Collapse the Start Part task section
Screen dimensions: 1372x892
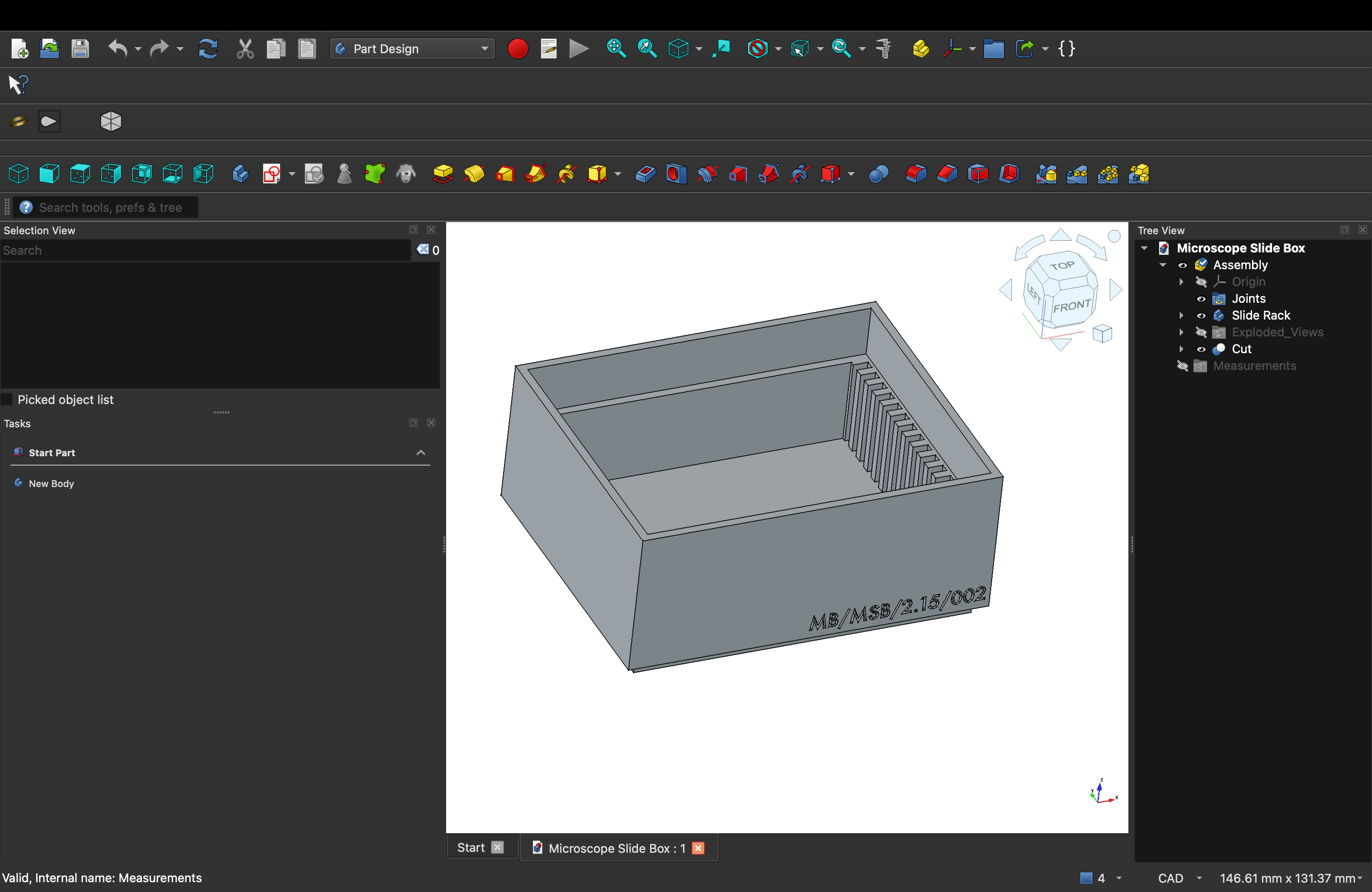(x=421, y=453)
